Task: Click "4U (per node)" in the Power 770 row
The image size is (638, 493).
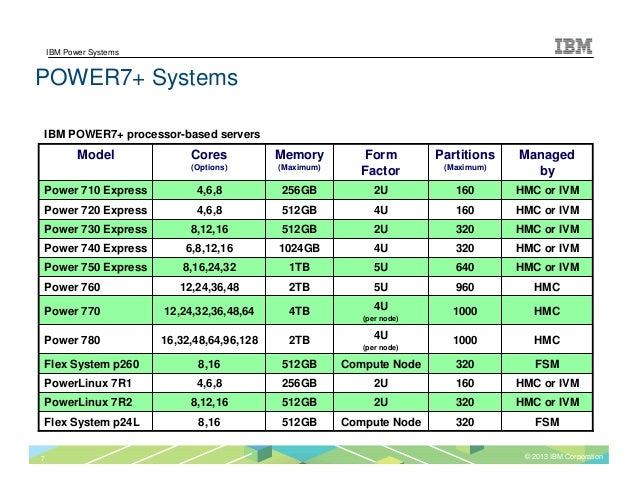Action: (x=381, y=311)
